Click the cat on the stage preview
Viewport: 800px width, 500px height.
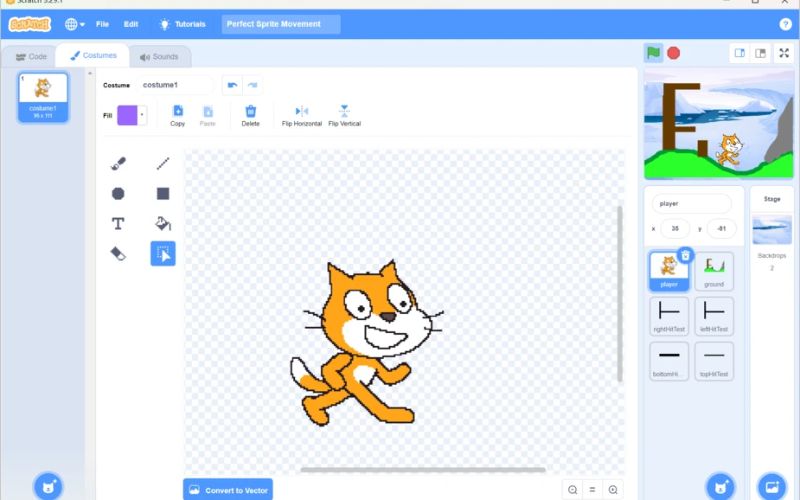[x=729, y=150]
